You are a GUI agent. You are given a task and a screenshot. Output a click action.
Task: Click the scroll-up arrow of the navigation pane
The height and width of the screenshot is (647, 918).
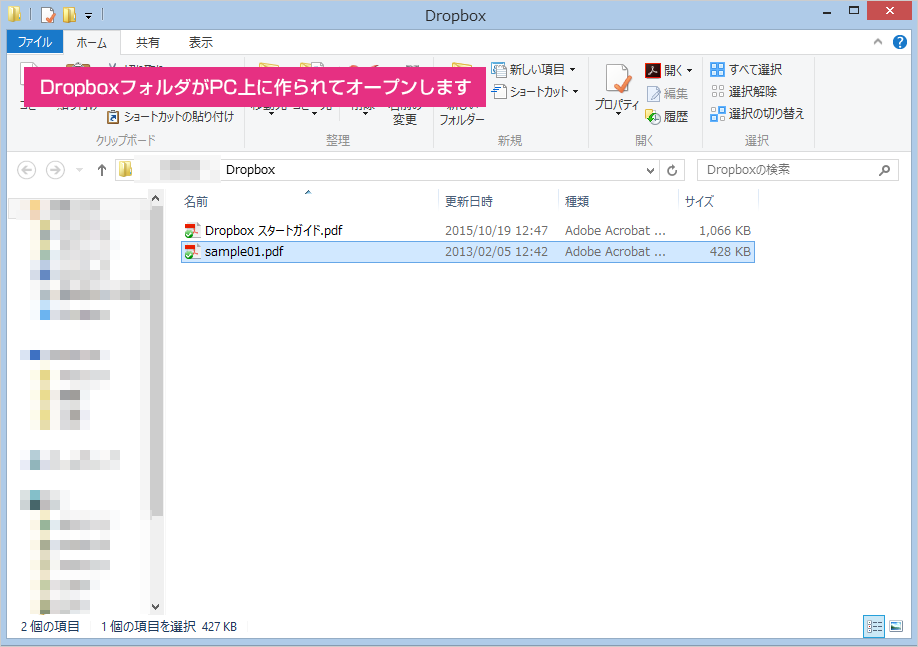[156, 199]
